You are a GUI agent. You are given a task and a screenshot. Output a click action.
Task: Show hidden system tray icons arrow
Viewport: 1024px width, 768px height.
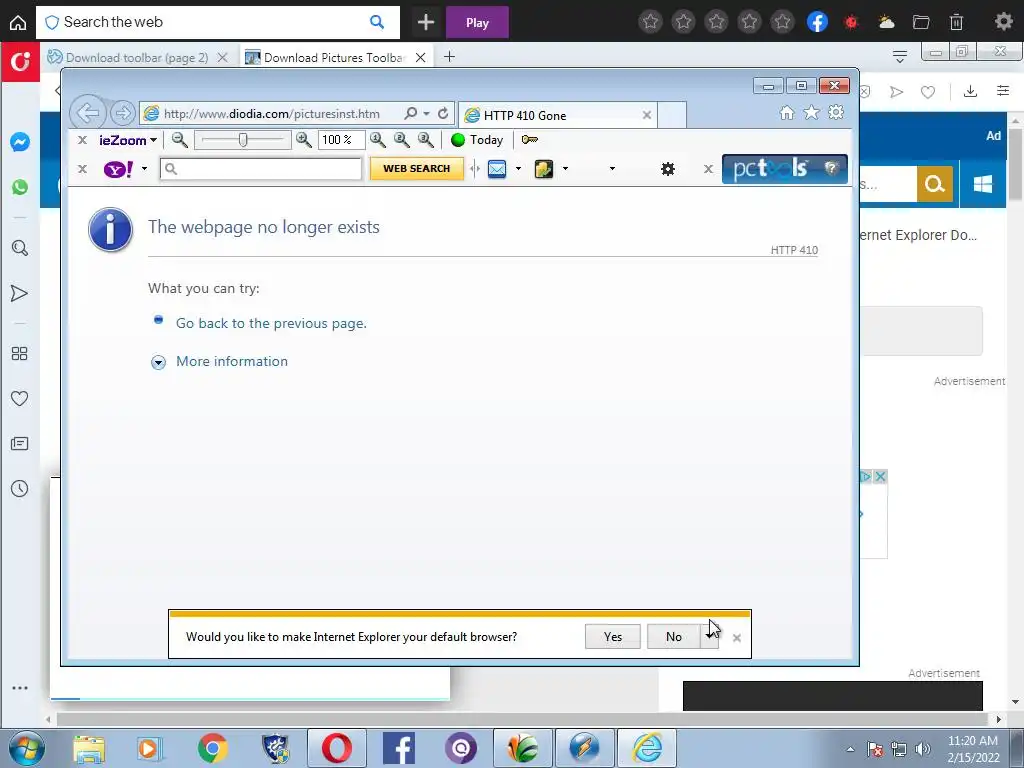point(850,749)
